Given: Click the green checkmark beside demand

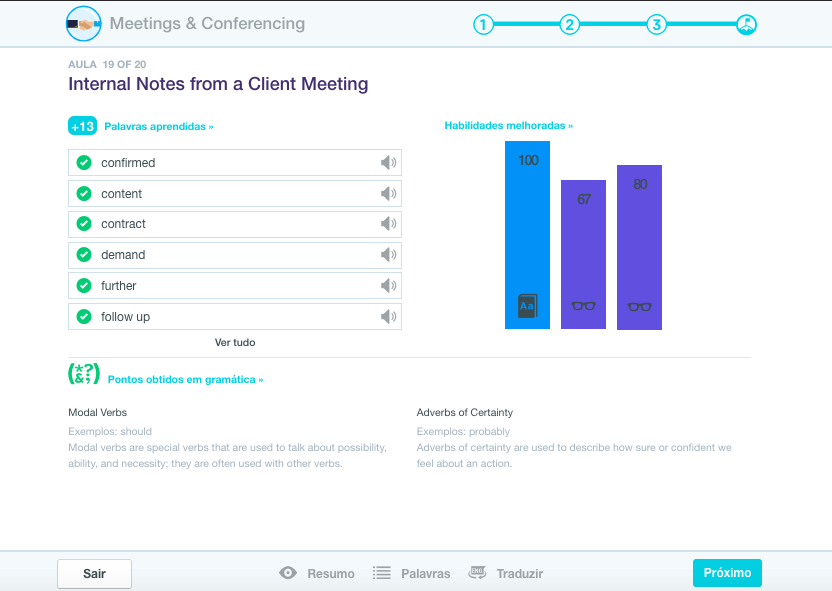Looking at the screenshot, I should 84,255.
